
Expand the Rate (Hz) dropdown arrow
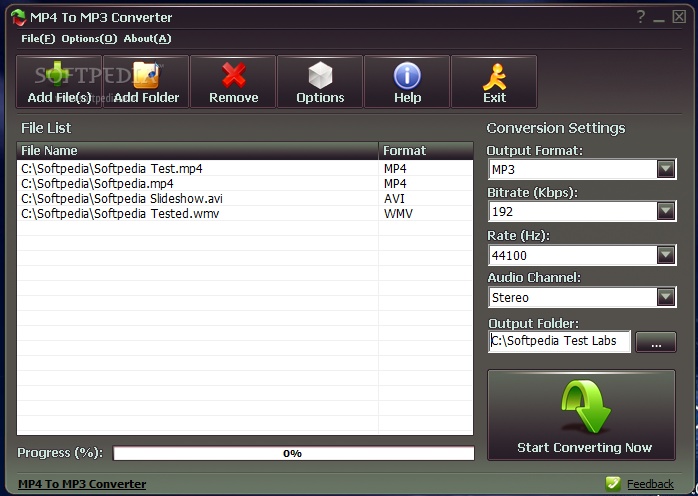(666, 255)
